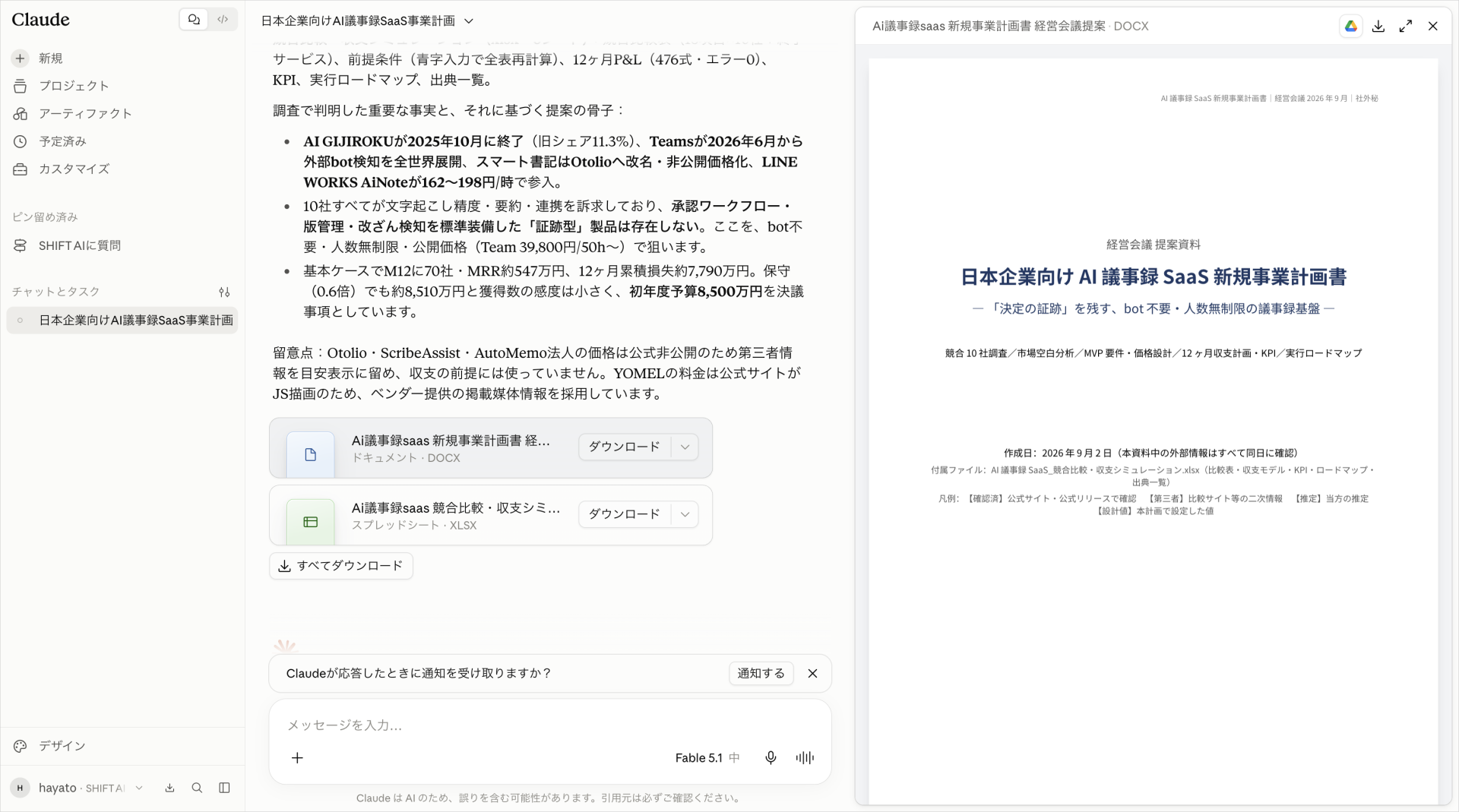This screenshot has width=1459, height=812.
Task: Open the conversation title dropdown chevron
Action: tap(469, 21)
